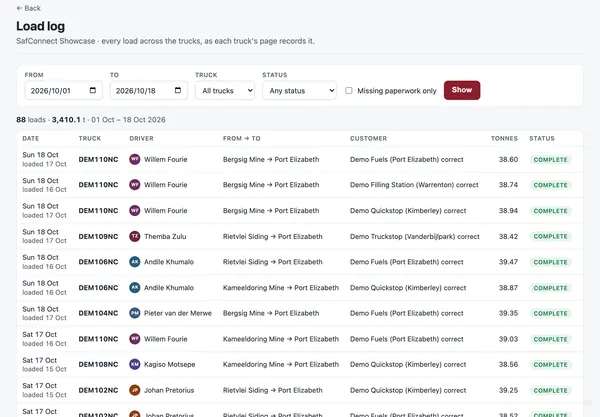The image size is (600, 417).
Task: Click COMPLETE badge in the 38.60 row
Action: pos(550,160)
